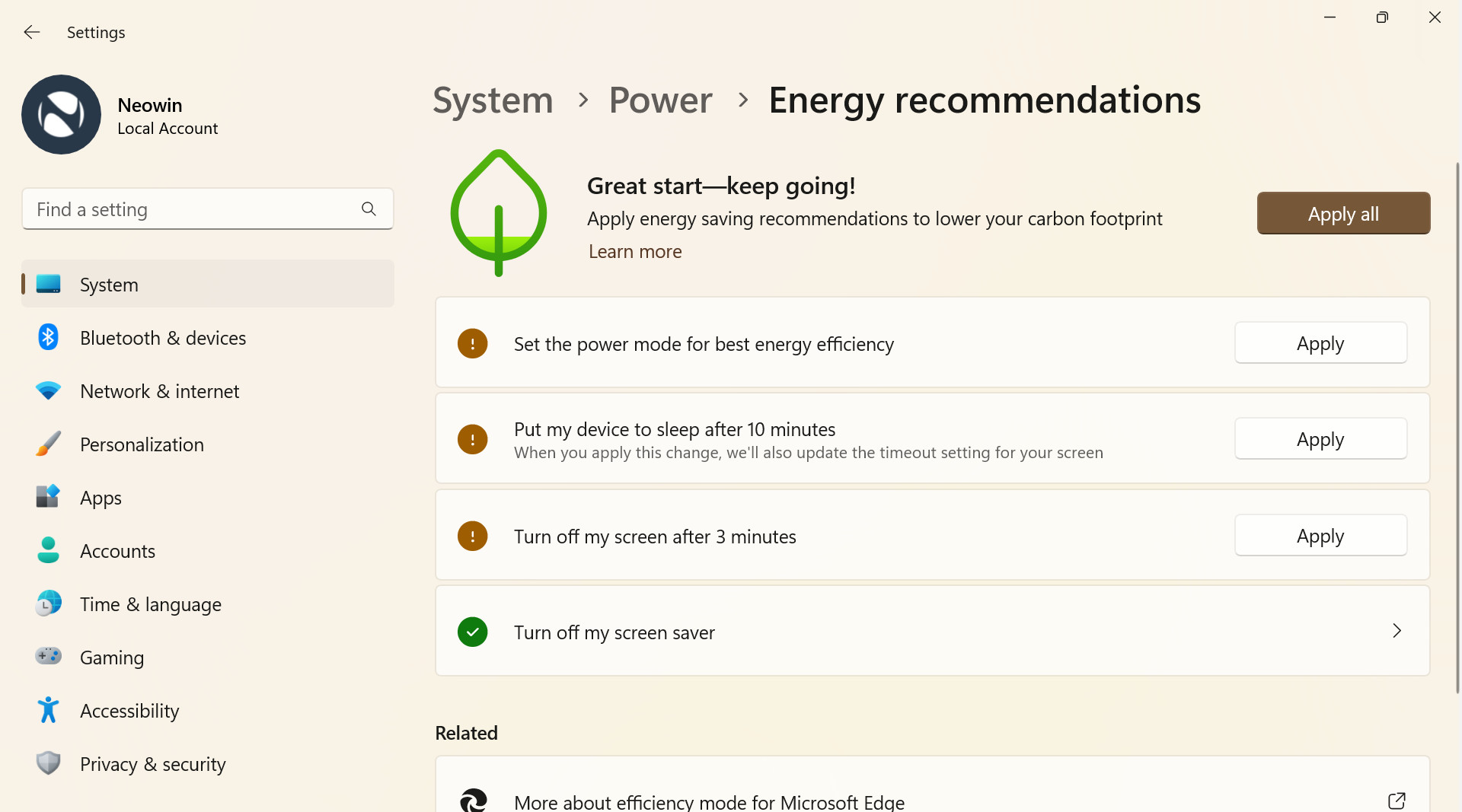Go to Power in the breadcrumb

coord(660,100)
